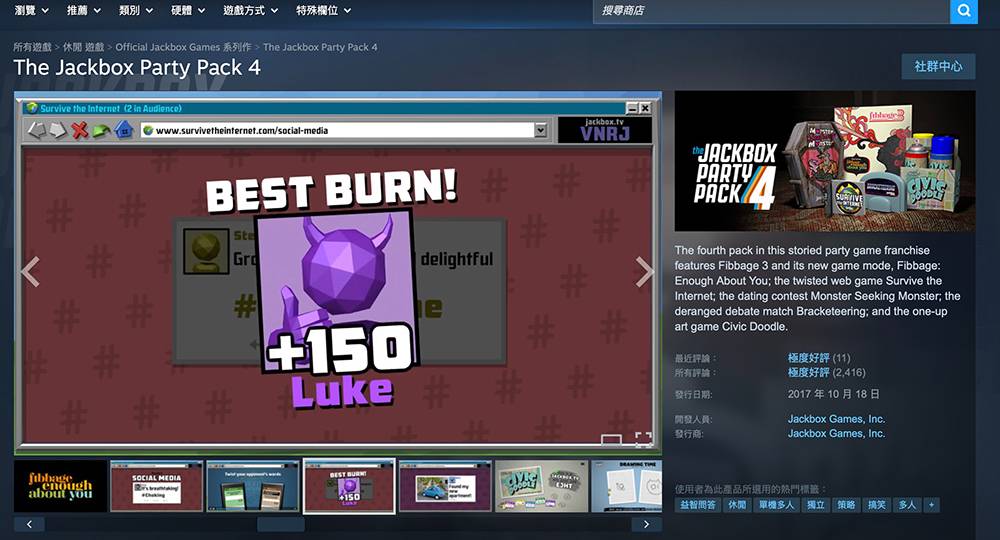This screenshot has height=540, width=1000.
Task: Open the 瀏覽 dropdown menu
Action: tap(31, 10)
